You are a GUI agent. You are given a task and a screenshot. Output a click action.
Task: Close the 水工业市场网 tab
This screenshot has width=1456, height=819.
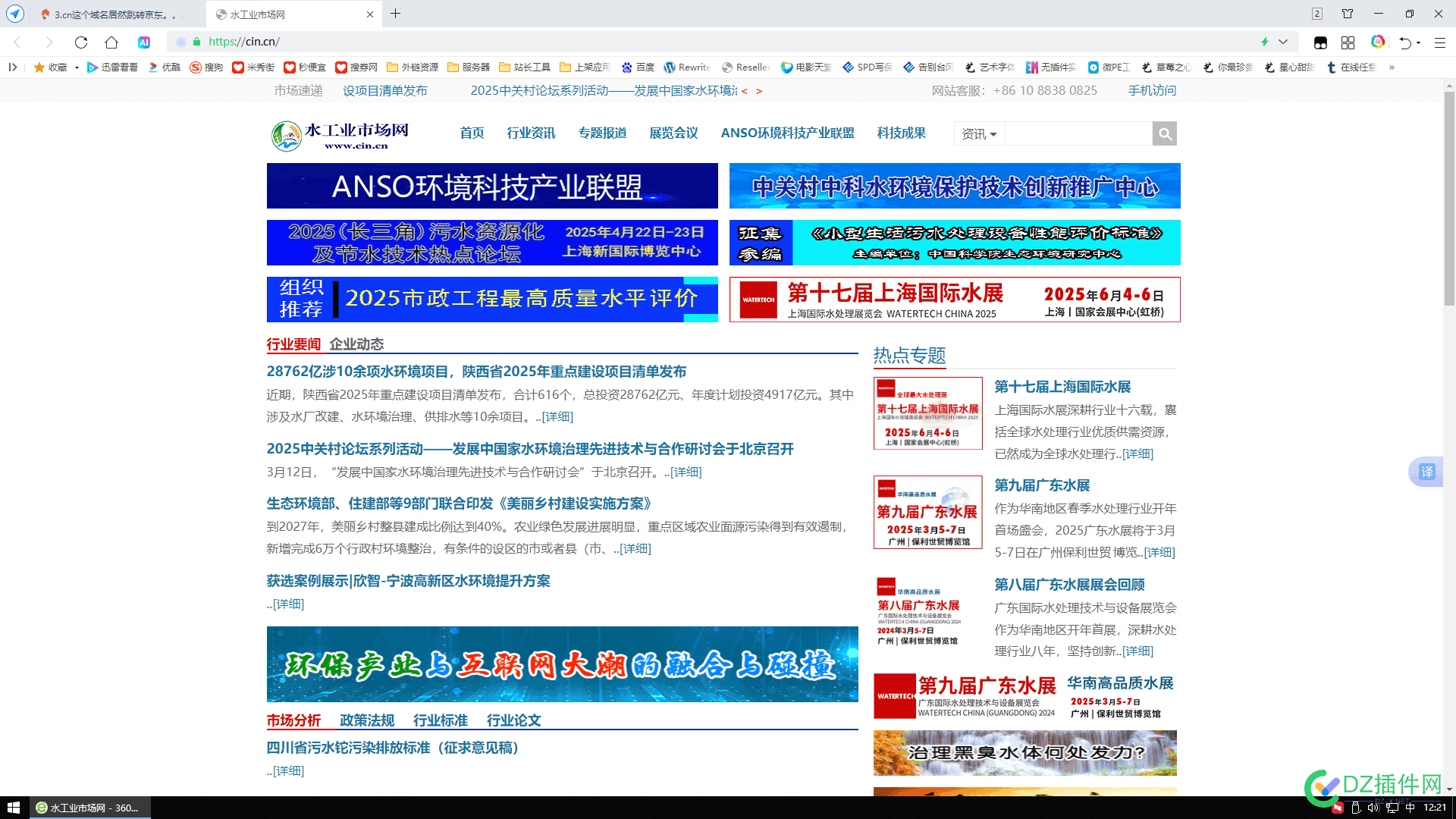pyautogui.click(x=370, y=14)
